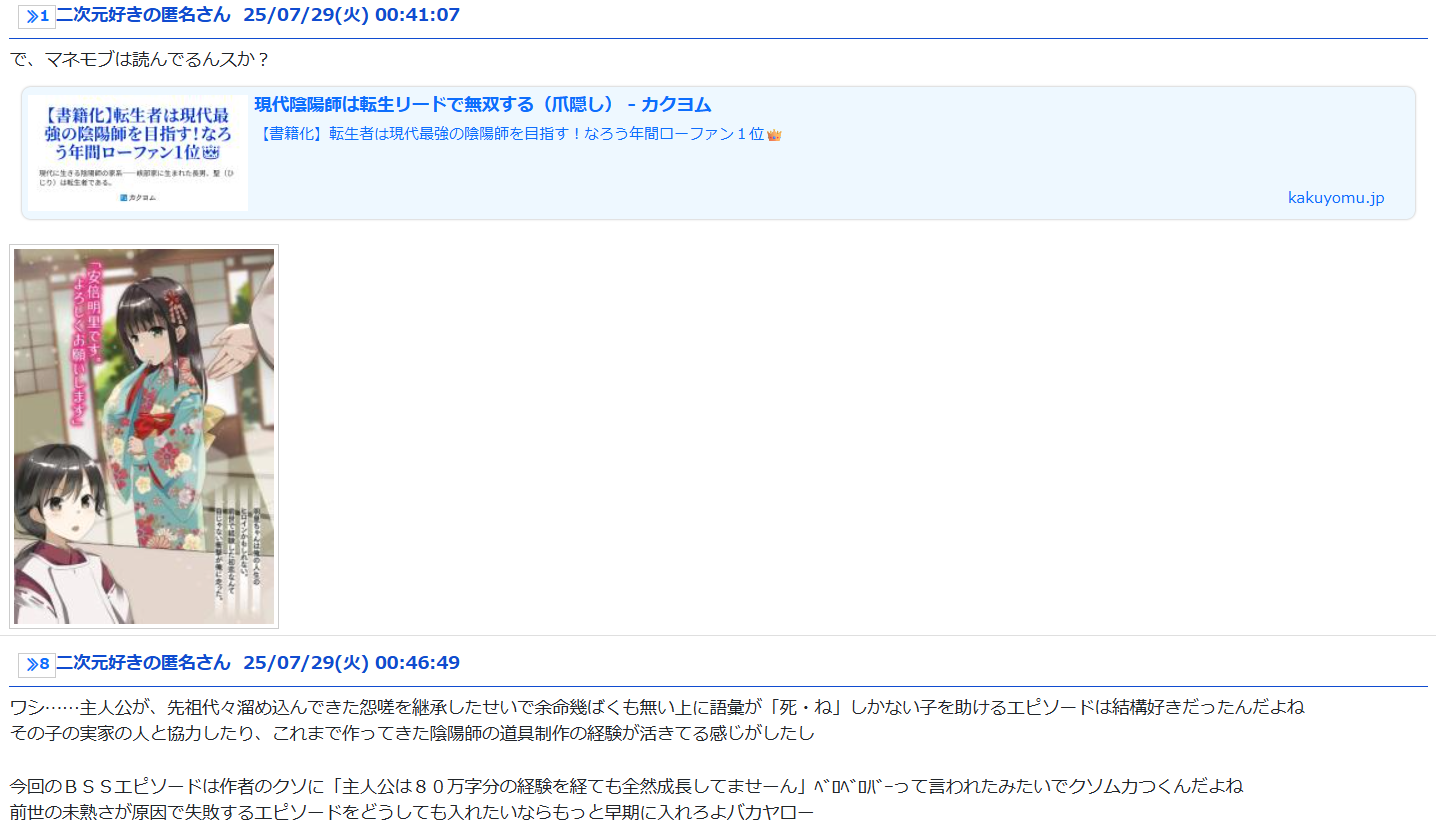Click line starting 前世の未熟さが原因で失敗する
Image resolution: width=1436 pixels, height=833 pixels.
(412, 811)
